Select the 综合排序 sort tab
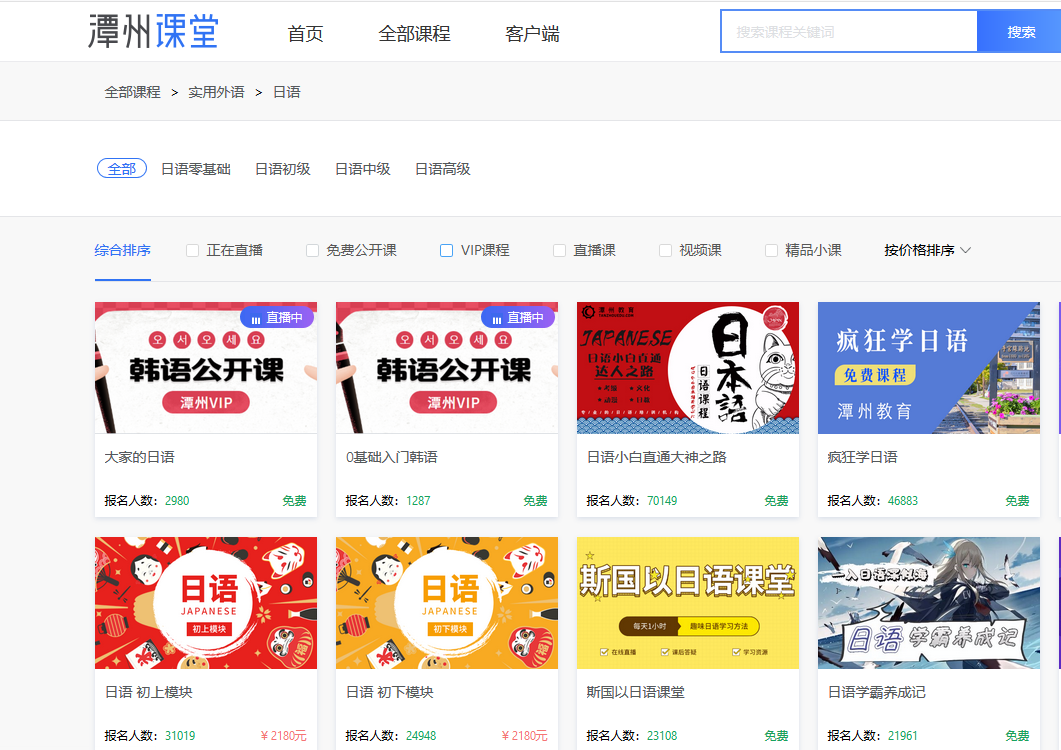The height and width of the screenshot is (750, 1061). (x=122, y=250)
